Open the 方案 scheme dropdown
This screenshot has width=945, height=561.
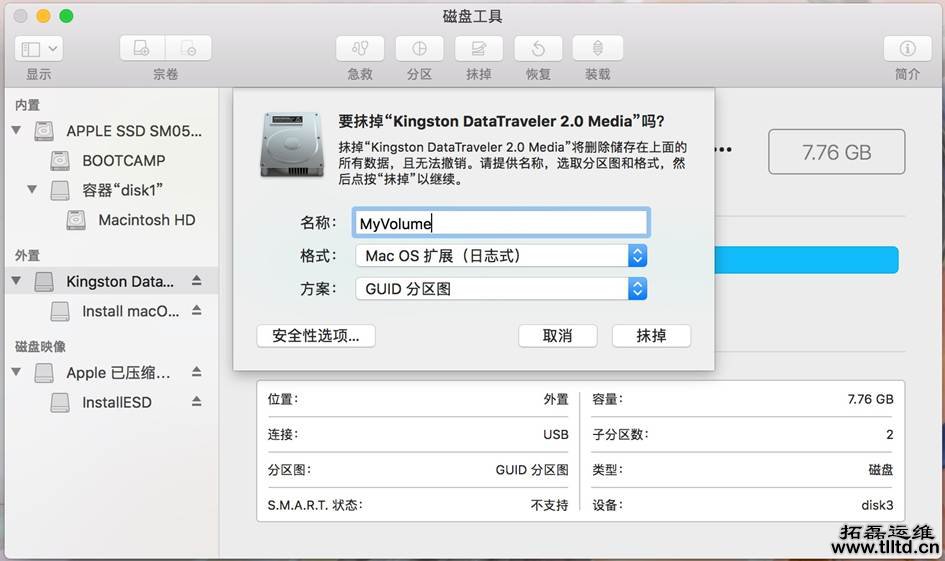(x=501, y=289)
